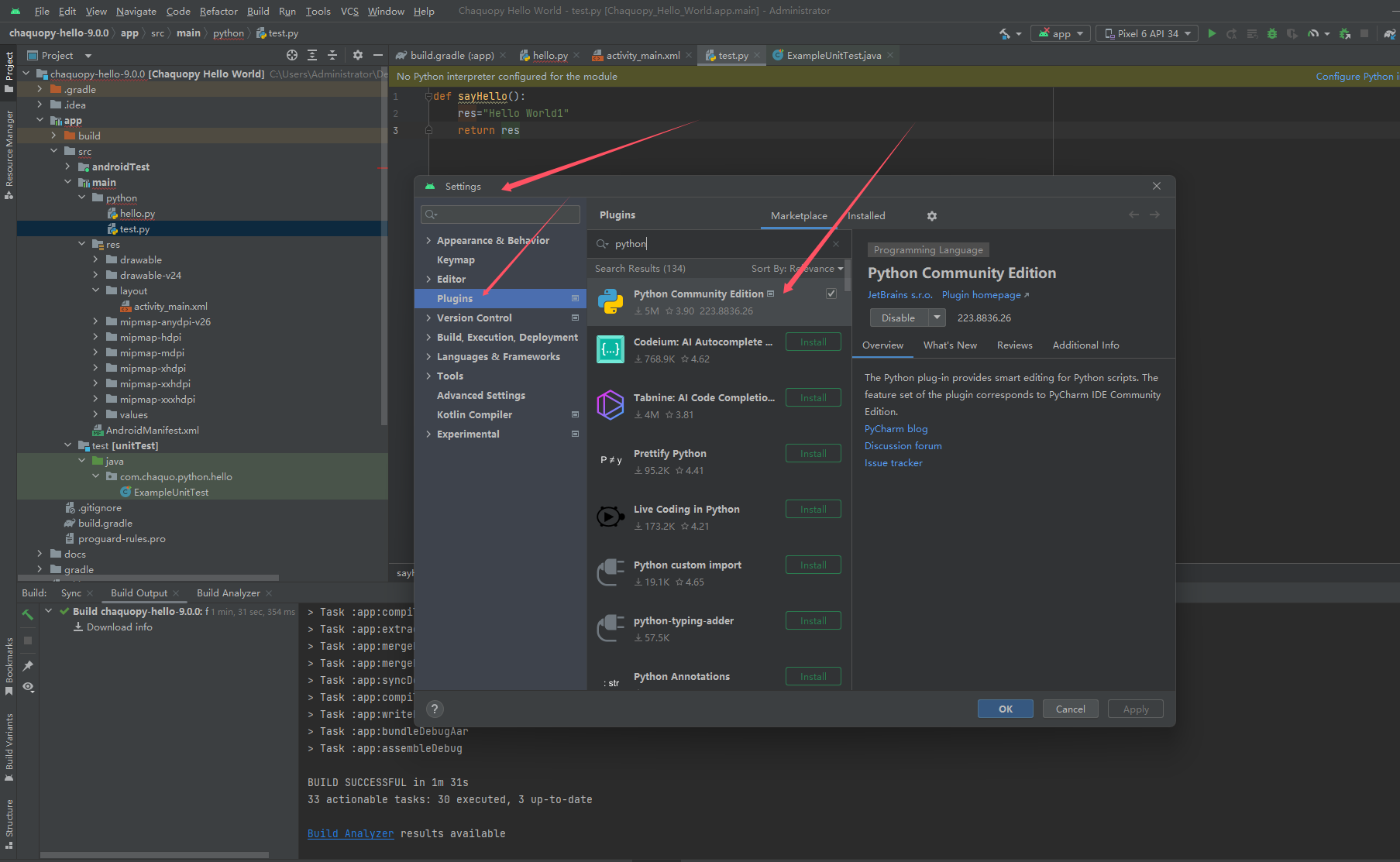The width and height of the screenshot is (1400, 862).
Task: Click the Apply button in Settings
Action: tap(1135, 709)
